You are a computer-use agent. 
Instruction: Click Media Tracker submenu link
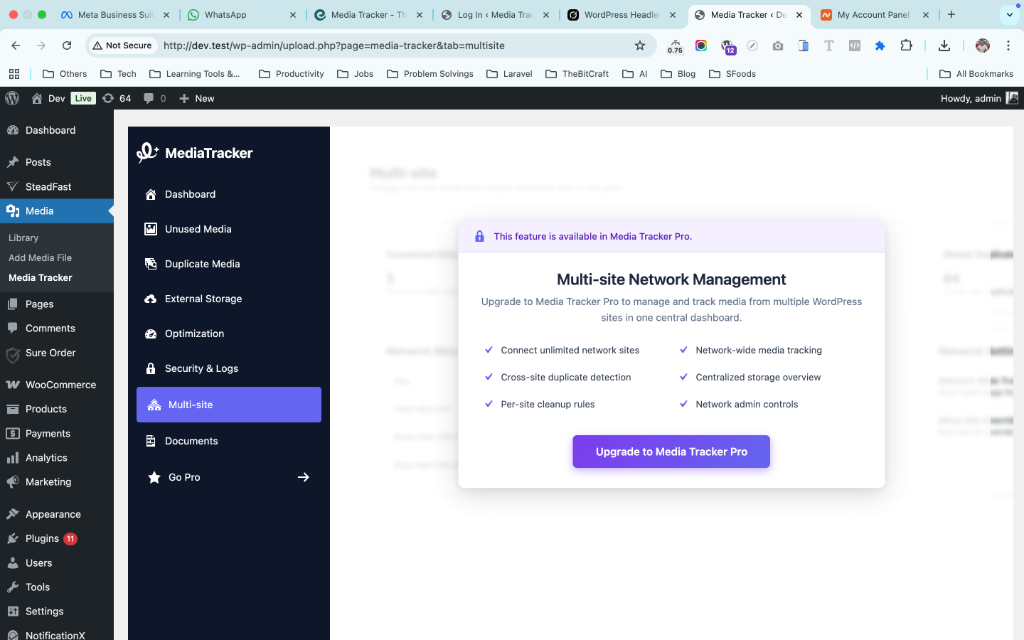point(40,278)
